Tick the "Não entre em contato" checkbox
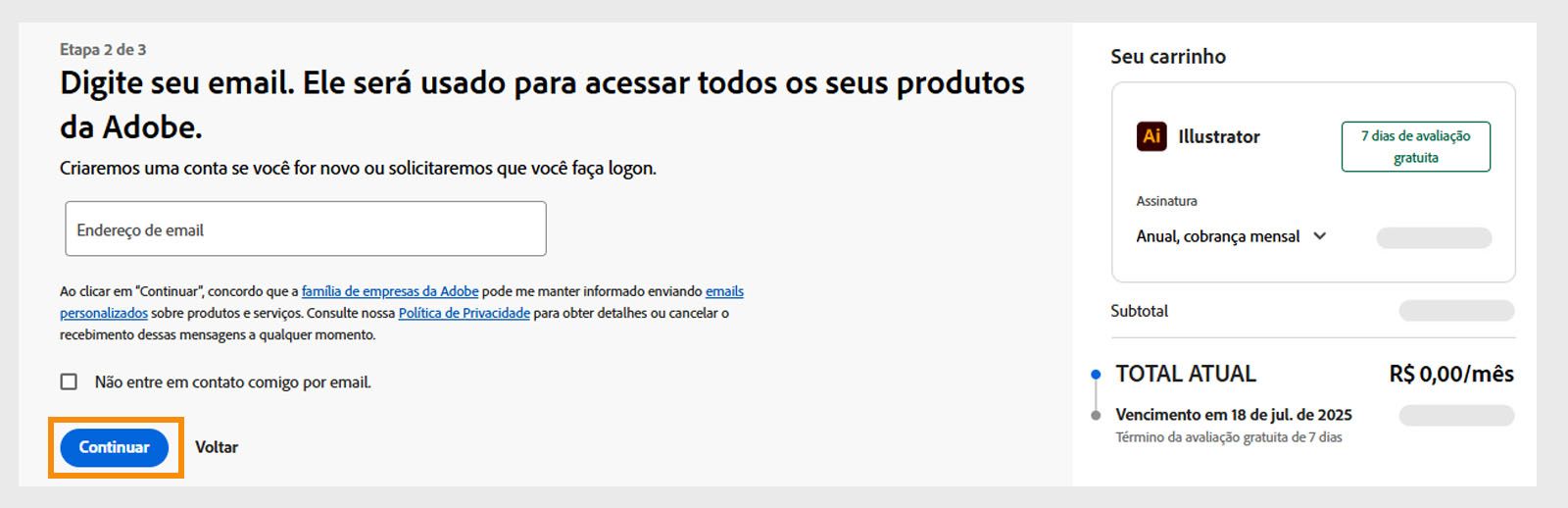Image resolution: width=1568 pixels, height=508 pixels. point(69,381)
